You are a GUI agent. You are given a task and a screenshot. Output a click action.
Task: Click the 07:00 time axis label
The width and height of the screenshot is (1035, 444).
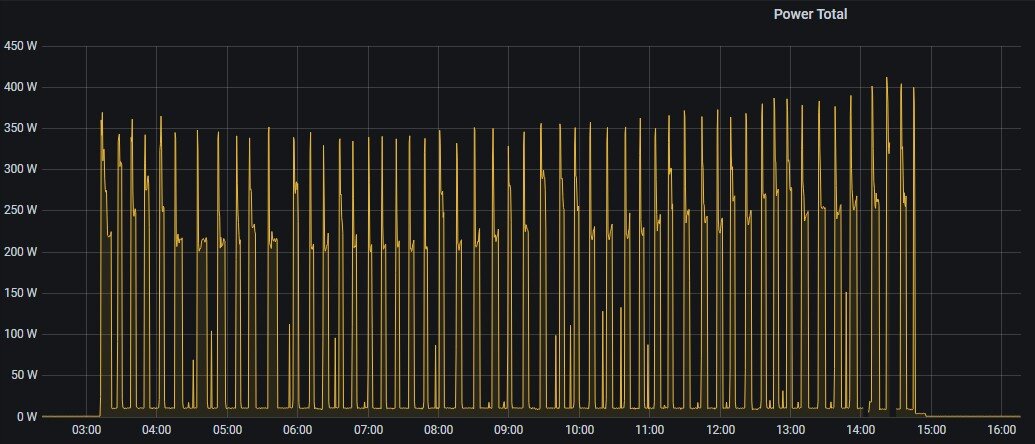pos(368,430)
